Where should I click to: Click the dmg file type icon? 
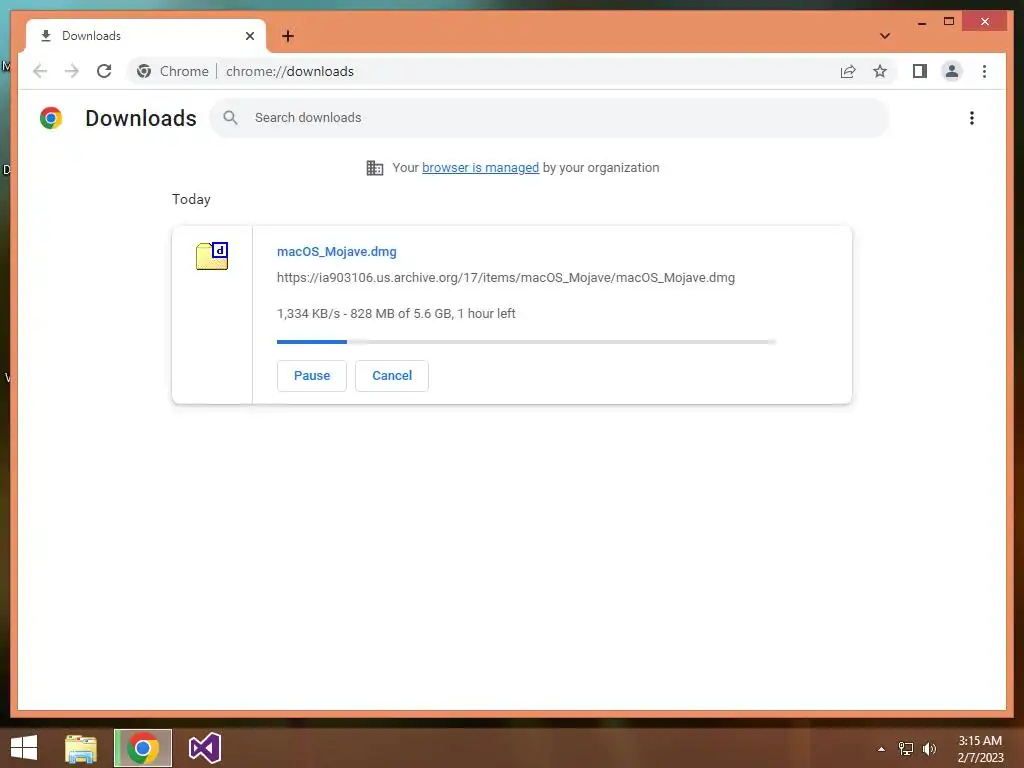tap(212, 255)
